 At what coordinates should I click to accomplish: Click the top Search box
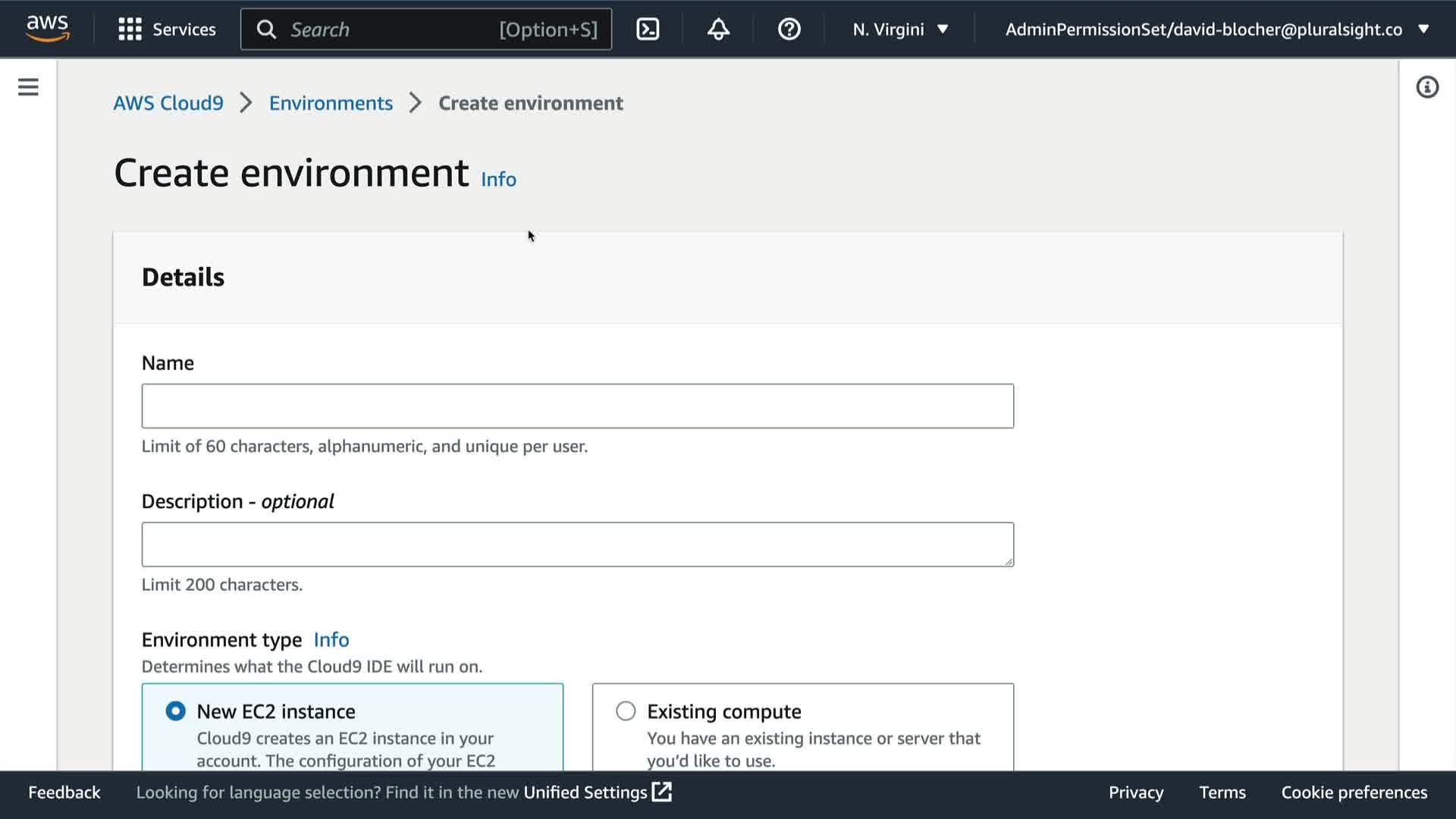pos(425,29)
